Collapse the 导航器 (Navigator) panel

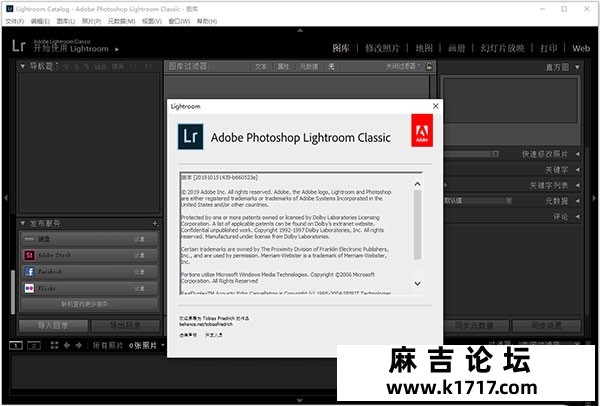coord(23,66)
